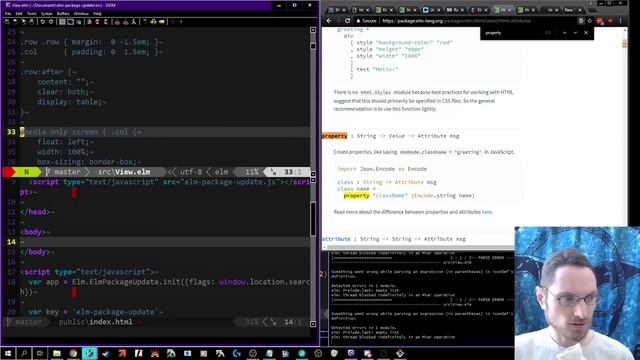640x360 pixels.
Task: Click the highlighted gVim taskbar icon
Action: pyautogui.click(x=89, y=353)
